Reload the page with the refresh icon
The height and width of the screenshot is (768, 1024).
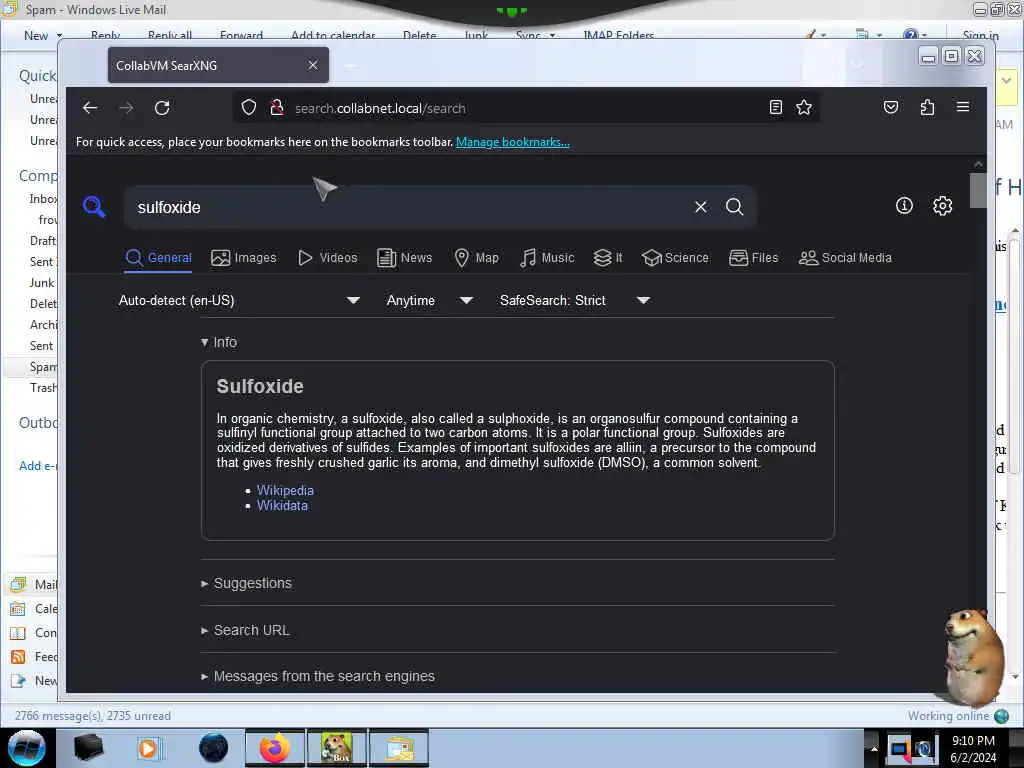click(x=162, y=108)
